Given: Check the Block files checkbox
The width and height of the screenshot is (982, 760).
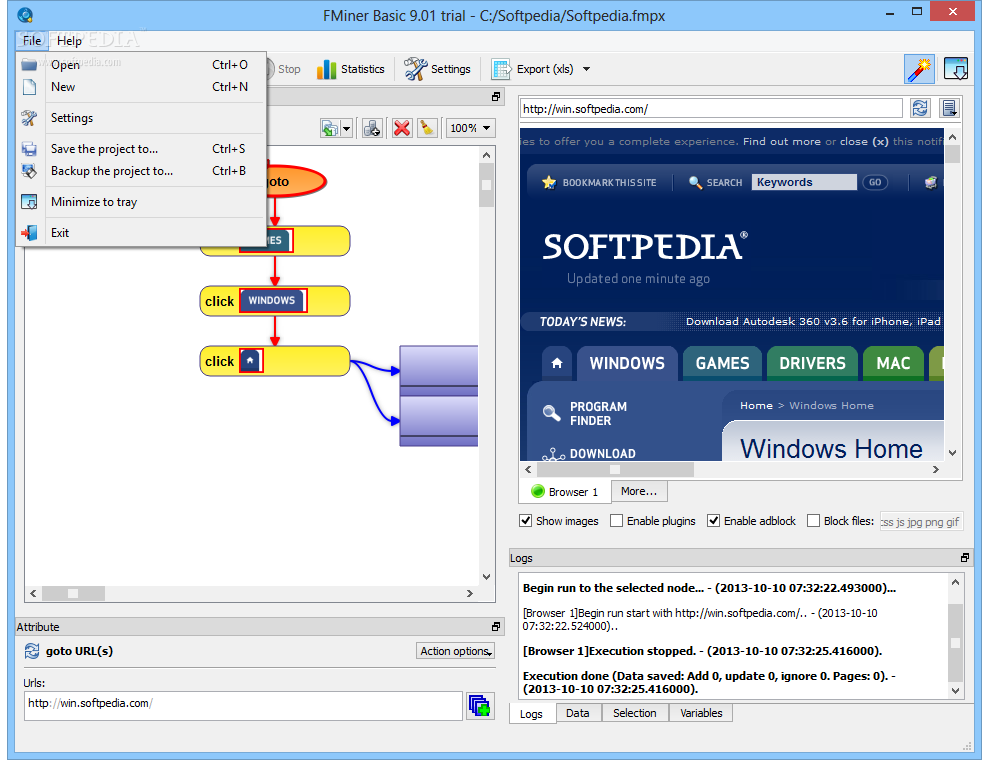Looking at the screenshot, I should (x=814, y=521).
